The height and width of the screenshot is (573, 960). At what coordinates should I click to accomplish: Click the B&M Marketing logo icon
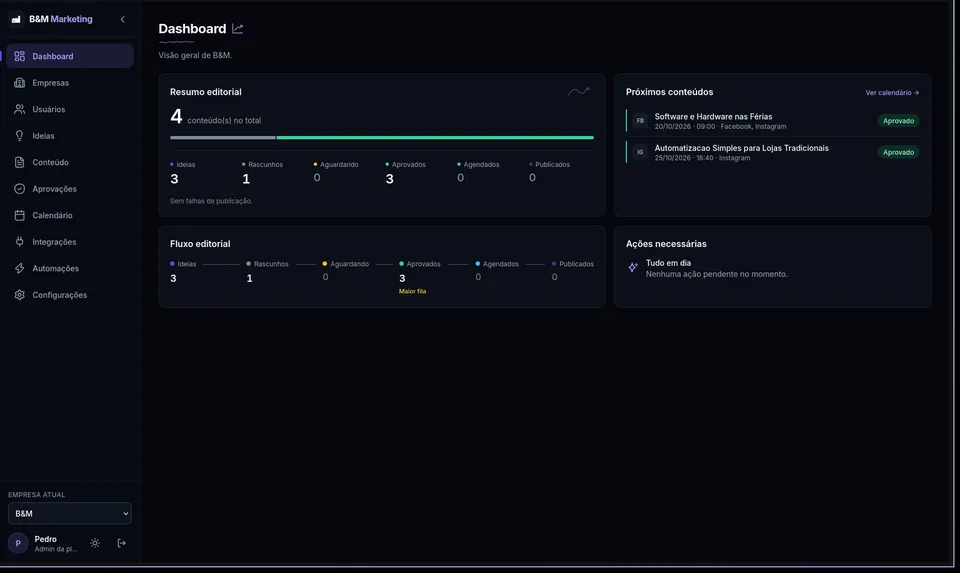[17, 20]
